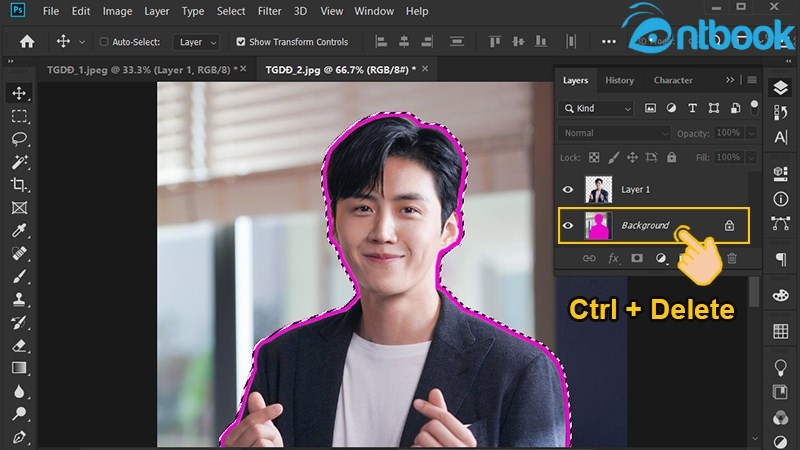
Task: Click Align vertical centers icon
Action: point(518,41)
